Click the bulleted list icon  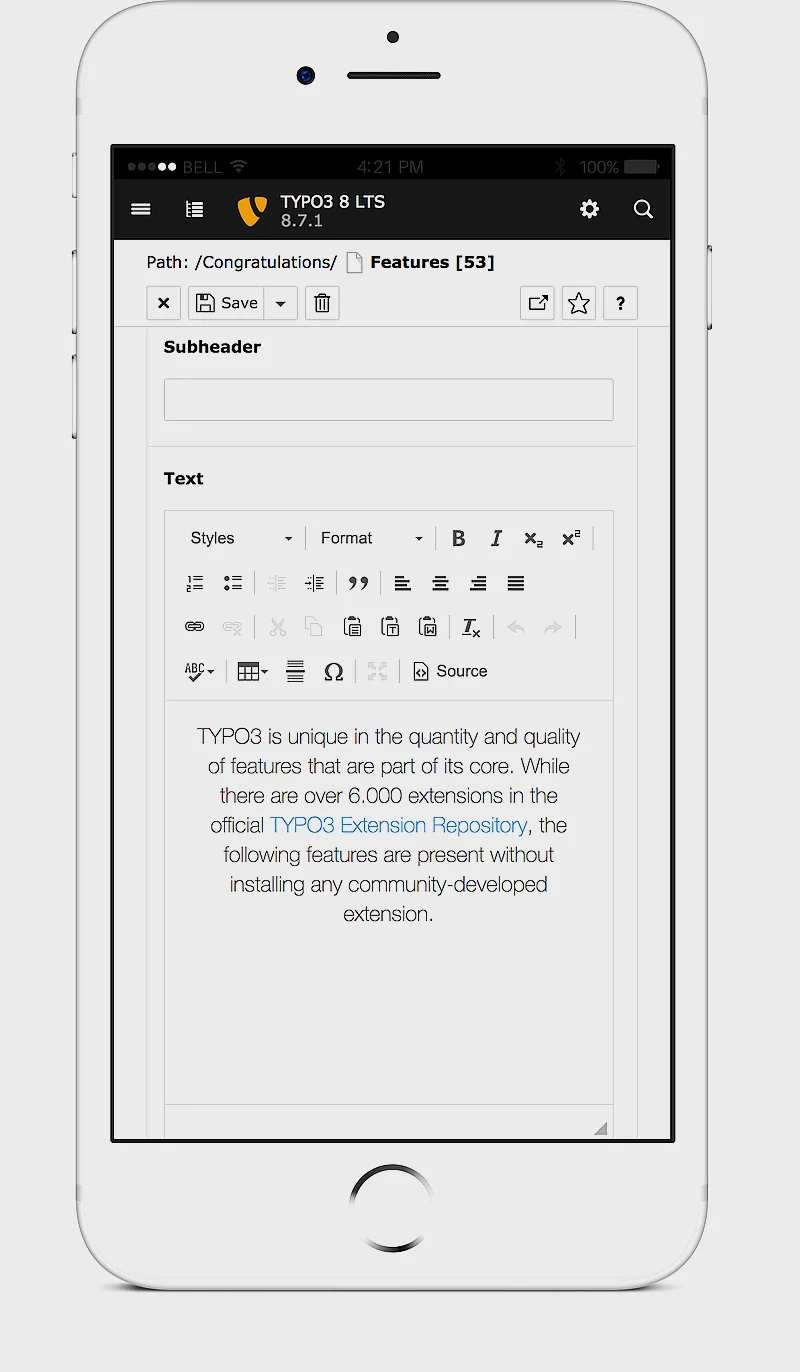pyautogui.click(x=233, y=583)
